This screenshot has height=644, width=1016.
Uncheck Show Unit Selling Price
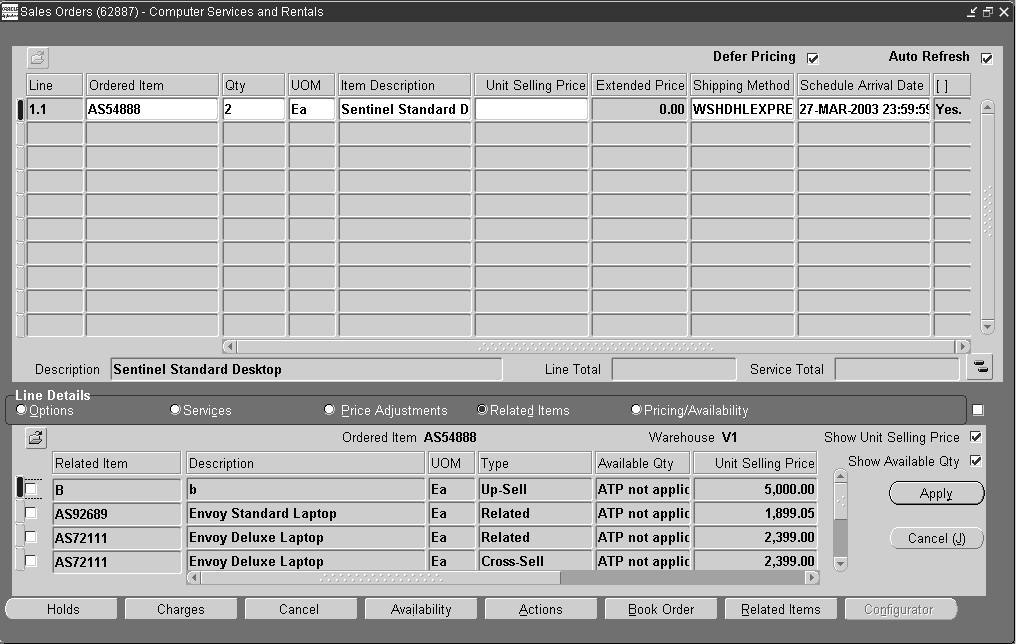pyautogui.click(x=976, y=437)
